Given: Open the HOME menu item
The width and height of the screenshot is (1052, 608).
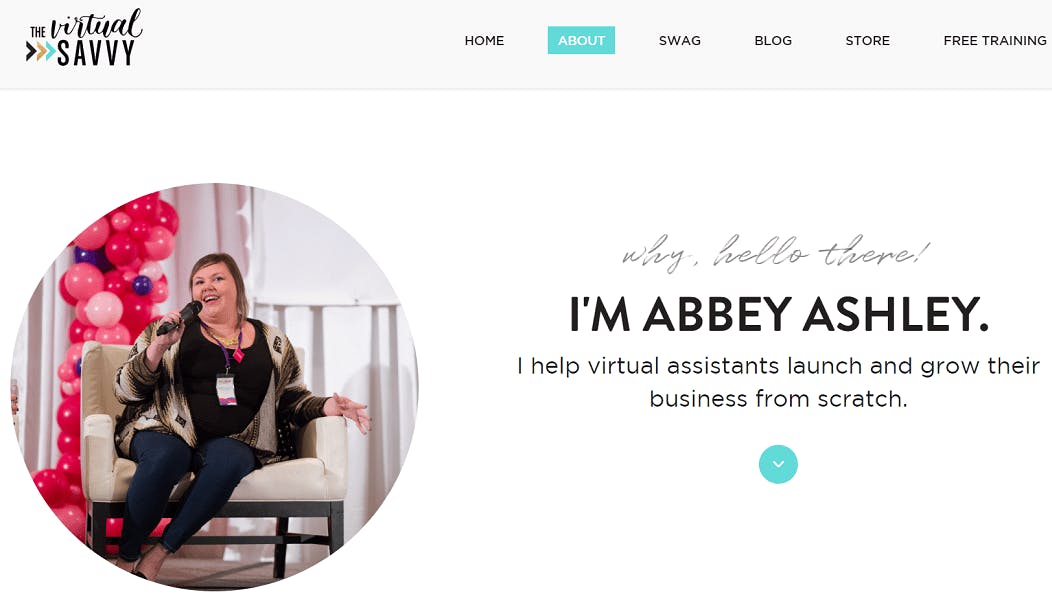Looking at the screenshot, I should pyautogui.click(x=484, y=40).
